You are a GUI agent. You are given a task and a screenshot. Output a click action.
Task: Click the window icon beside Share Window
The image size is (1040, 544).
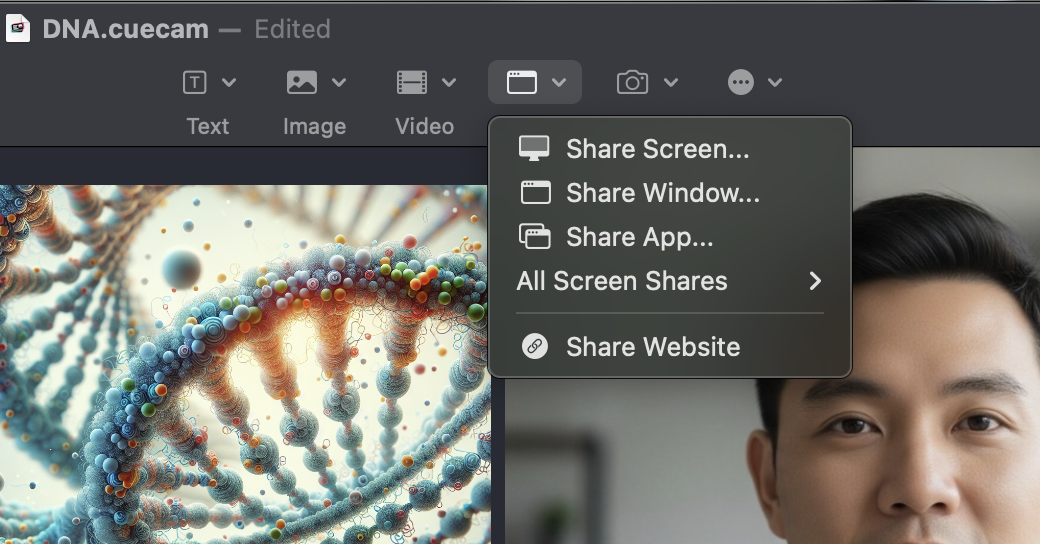pyautogui.click(x=535, y=192)
